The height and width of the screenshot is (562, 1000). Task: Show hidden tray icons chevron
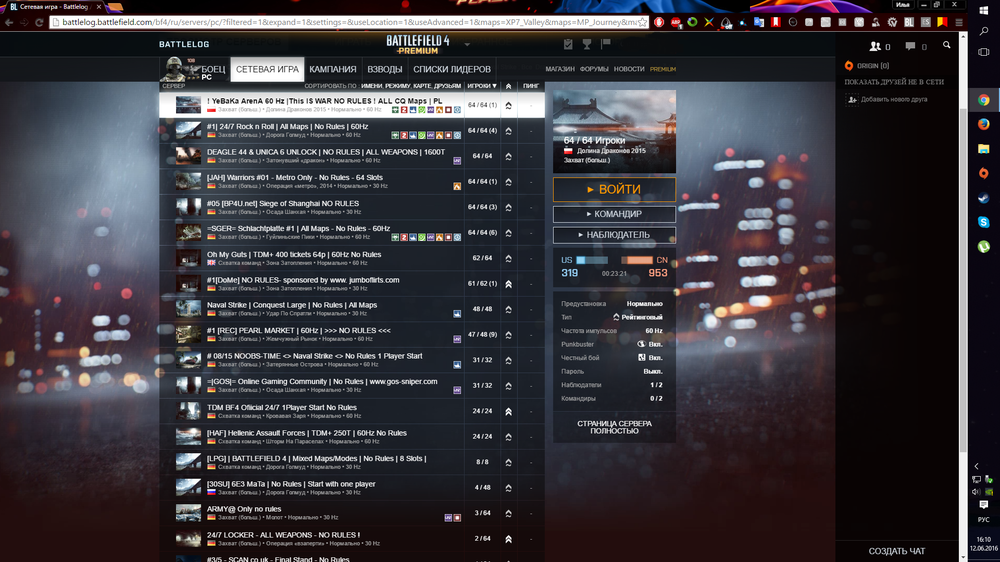tap(976, 466)
